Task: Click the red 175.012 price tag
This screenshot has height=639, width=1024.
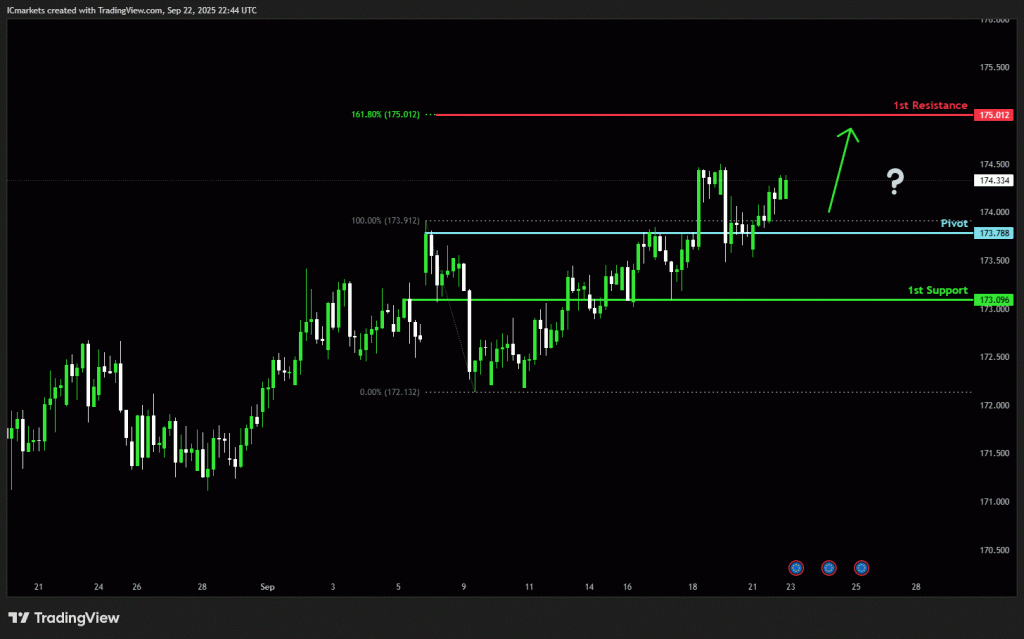Action: pos(993,116)
